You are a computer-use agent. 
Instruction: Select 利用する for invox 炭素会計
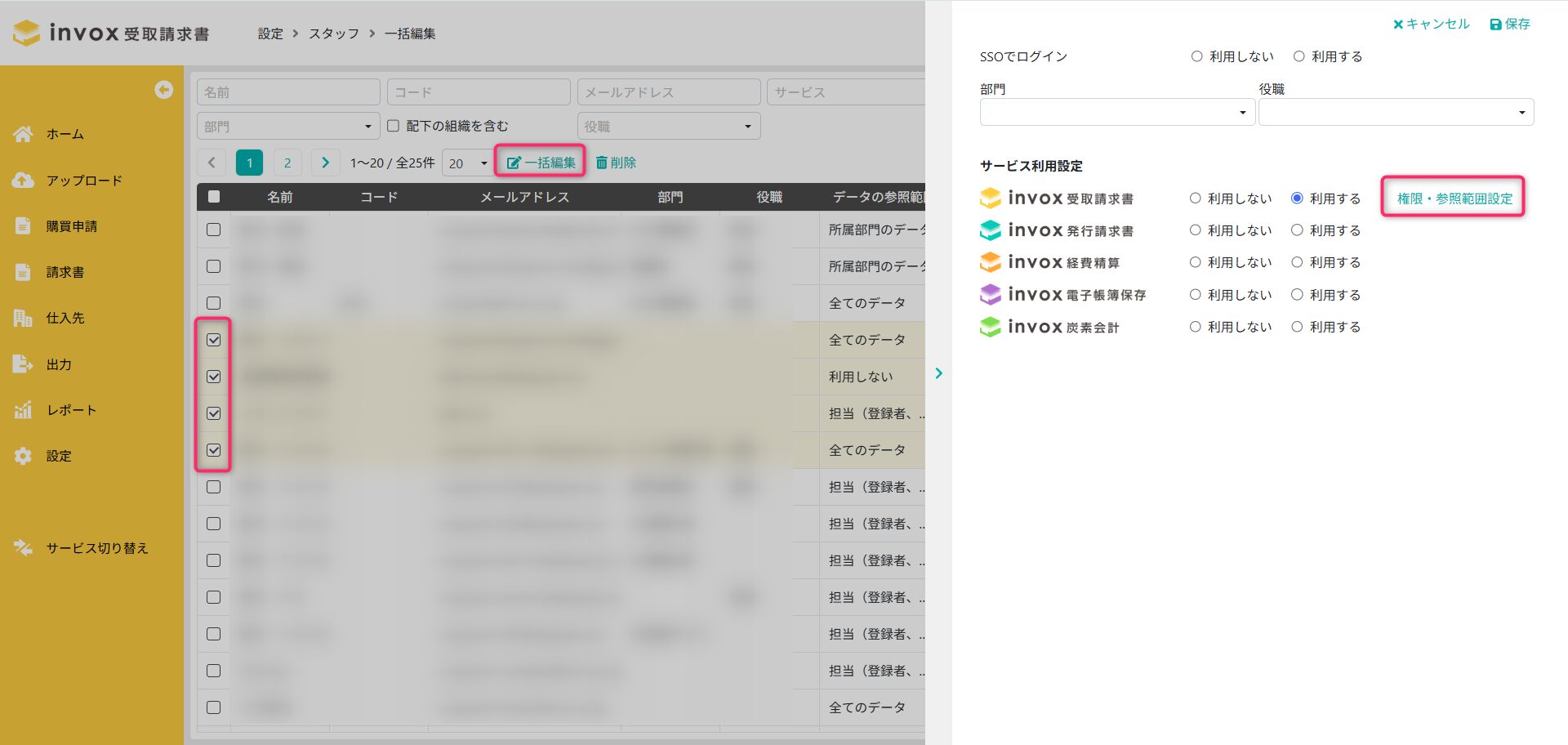(x=1297, y=327)
